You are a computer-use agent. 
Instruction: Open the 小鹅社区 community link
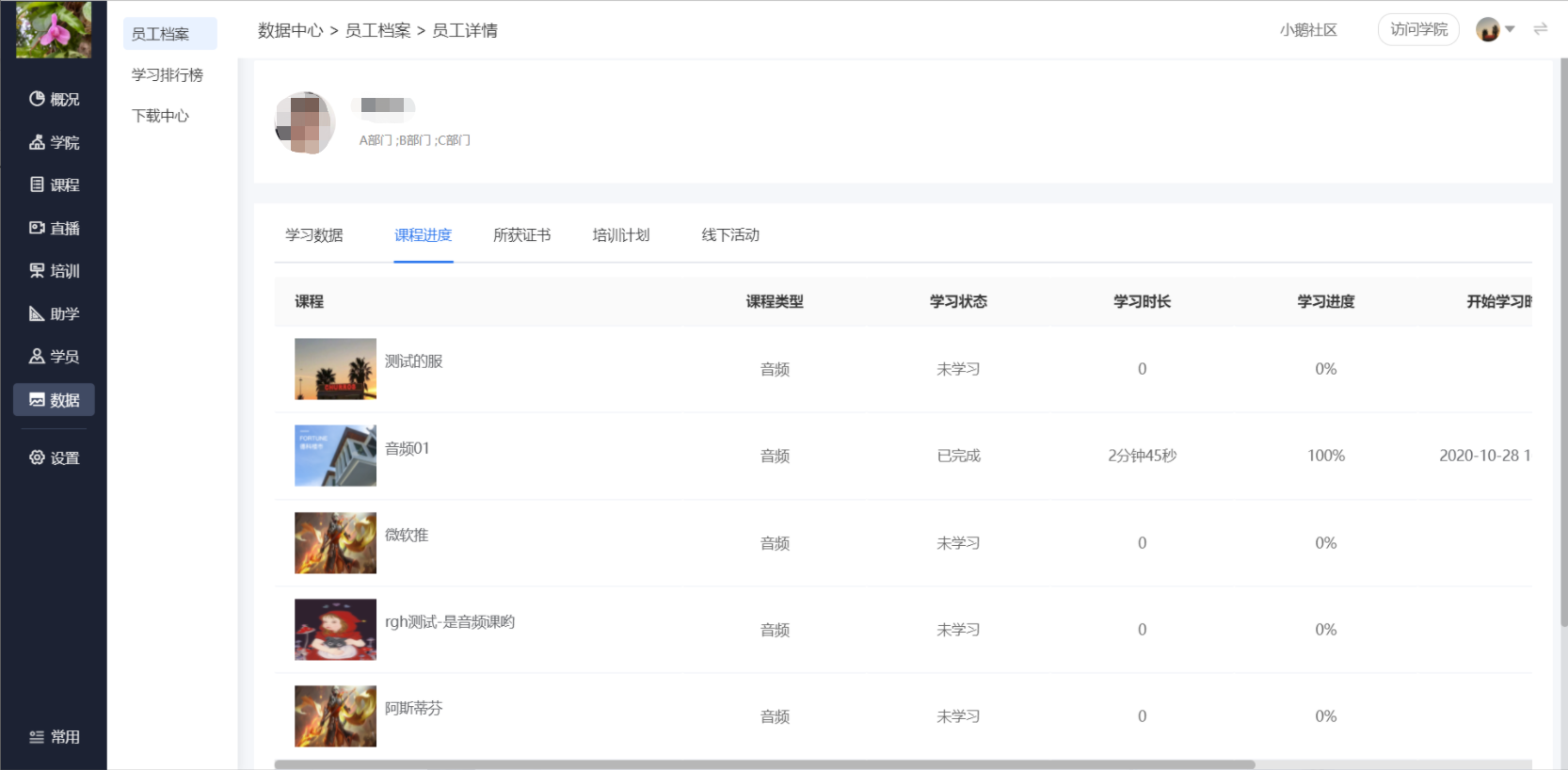click(x=1308, y=30)
